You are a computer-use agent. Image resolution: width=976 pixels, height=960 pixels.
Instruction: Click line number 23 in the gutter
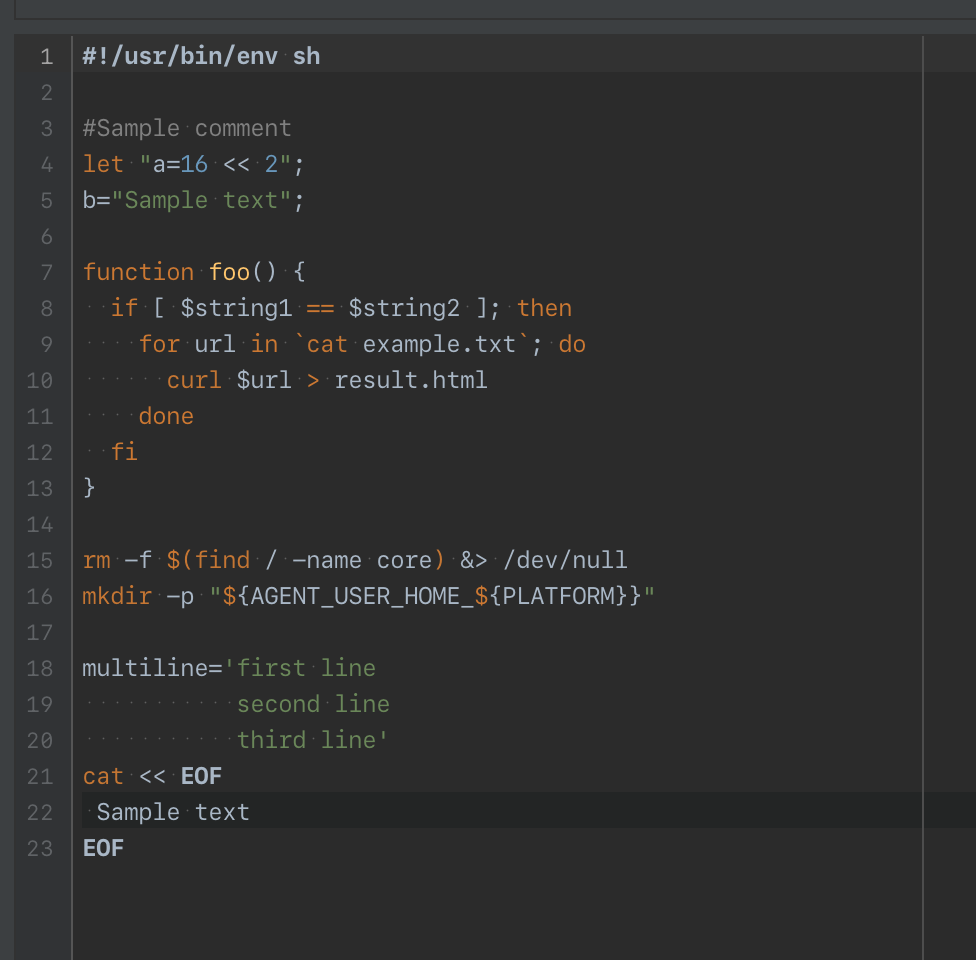pyautogui.click(x=40, y=849)
